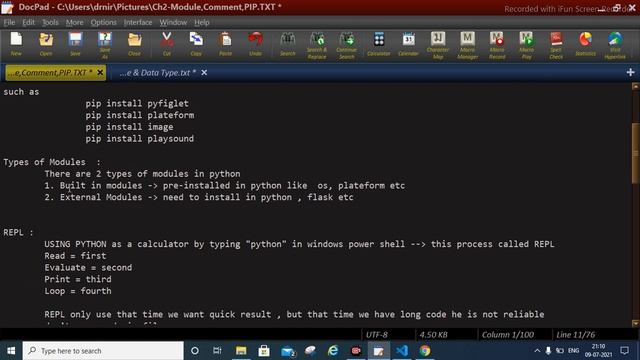Open Visual Studio Code from the taskbar
Screen dimensions: 640x360
(402, 351)
